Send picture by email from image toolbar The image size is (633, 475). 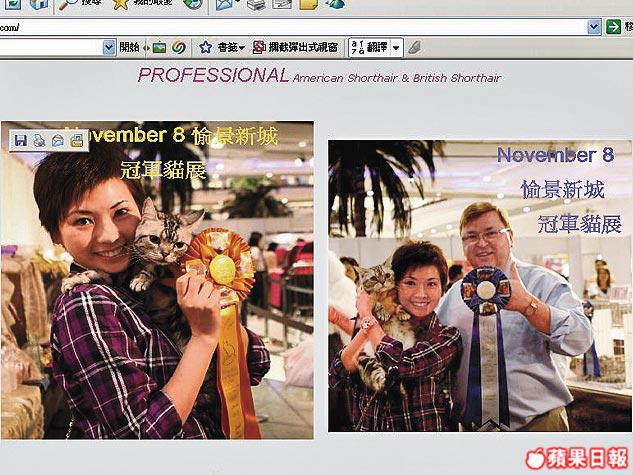pyautogui.click(x=58, y=141)
